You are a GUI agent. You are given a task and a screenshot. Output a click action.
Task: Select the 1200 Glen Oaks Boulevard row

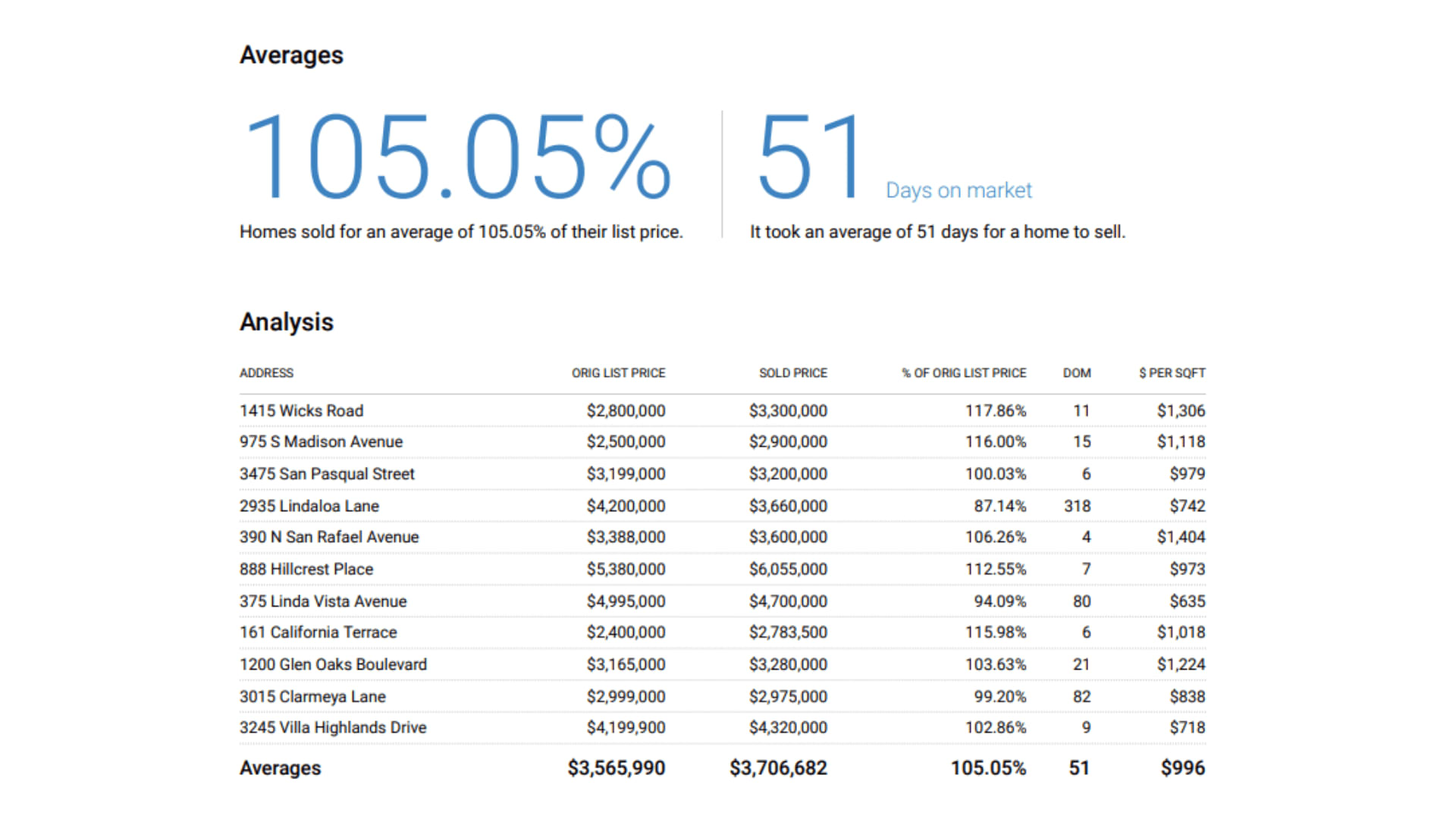[x=333, y=664]
